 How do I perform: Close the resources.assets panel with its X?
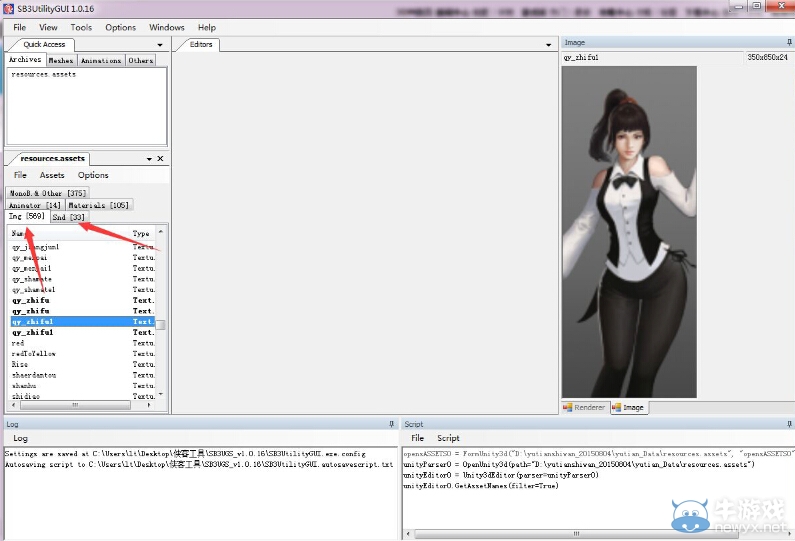coord(160,159)
